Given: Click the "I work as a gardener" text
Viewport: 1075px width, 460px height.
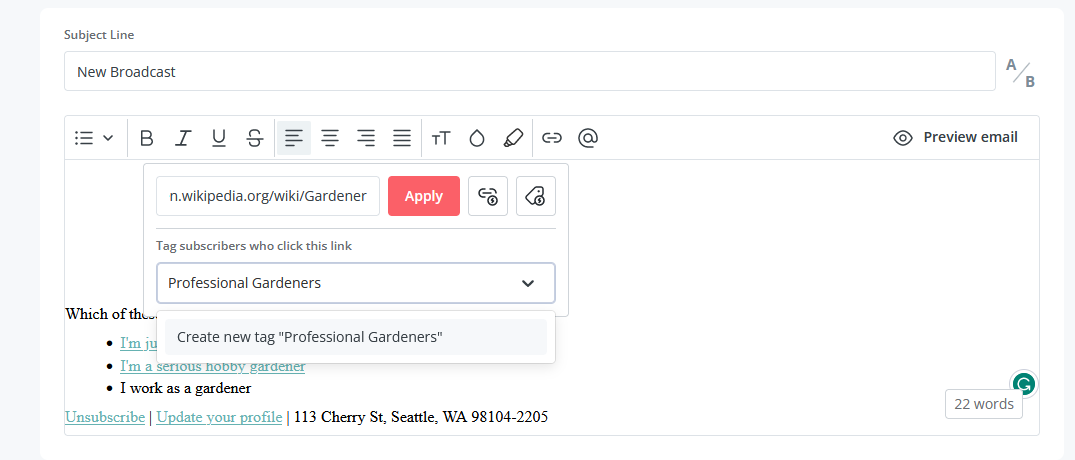Looking at the screenshot, I should click(185, 388).
